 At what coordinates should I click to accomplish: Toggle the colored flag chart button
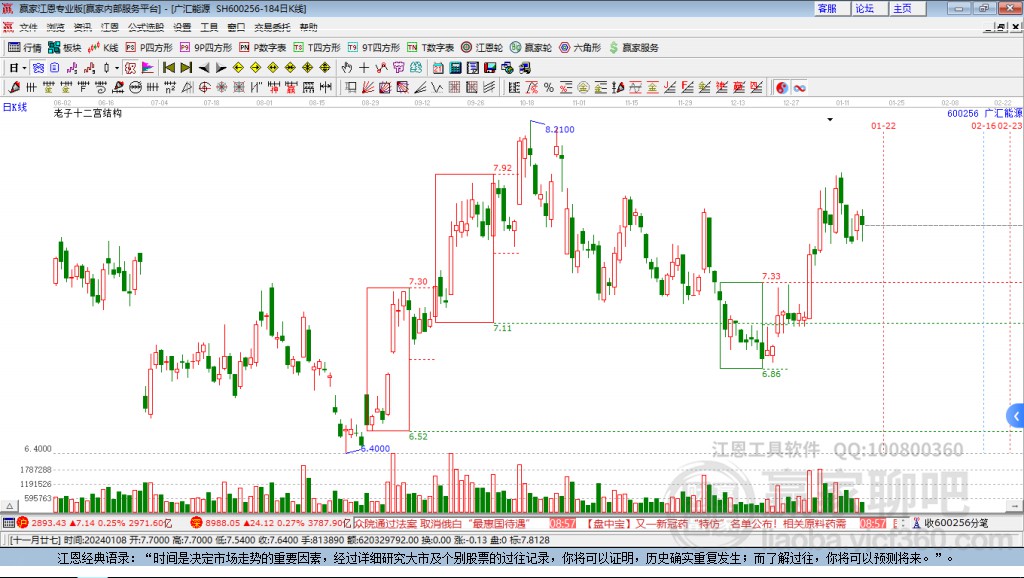148,68
